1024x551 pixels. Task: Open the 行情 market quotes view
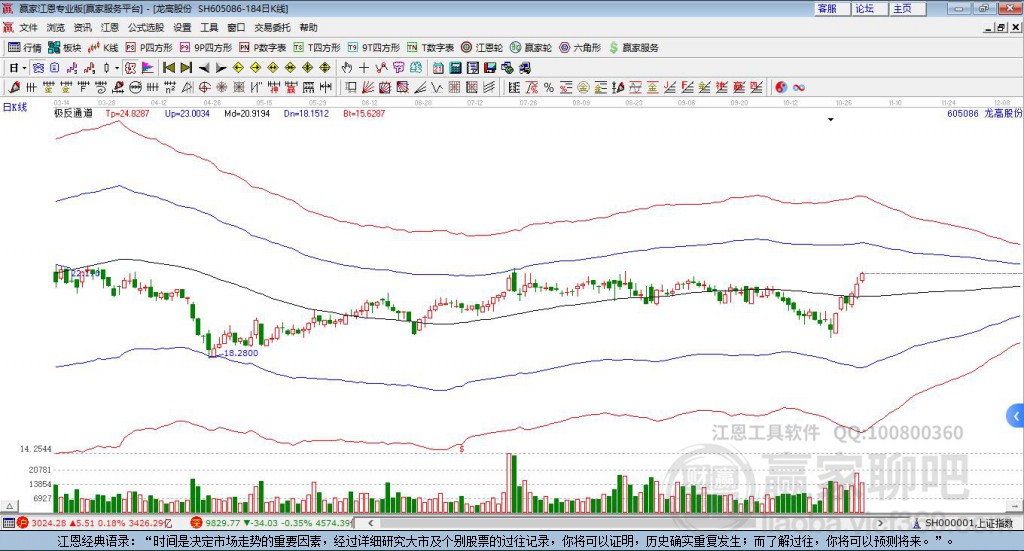25,48
